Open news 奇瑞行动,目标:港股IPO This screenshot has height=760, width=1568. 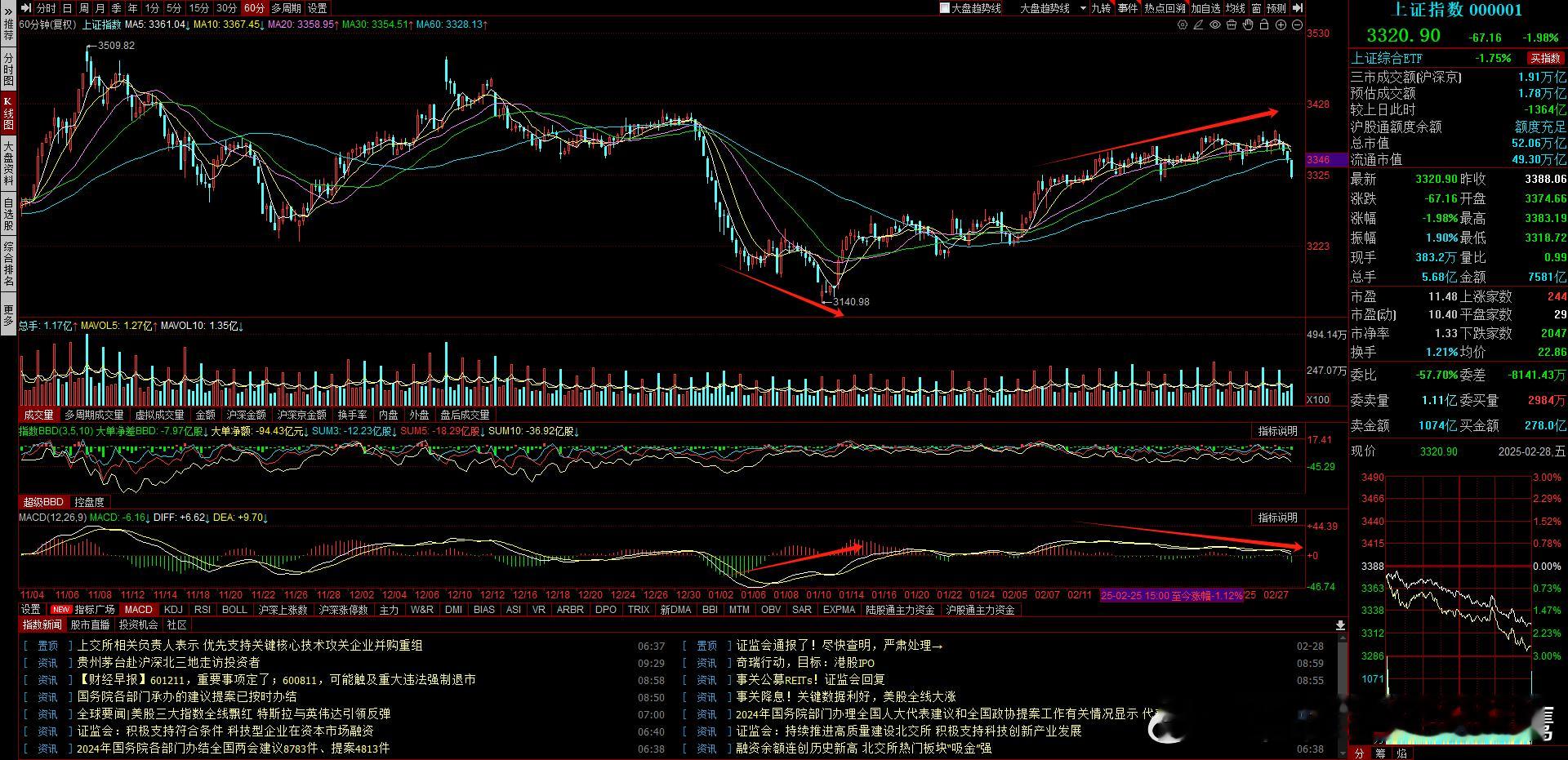(805, 662)
